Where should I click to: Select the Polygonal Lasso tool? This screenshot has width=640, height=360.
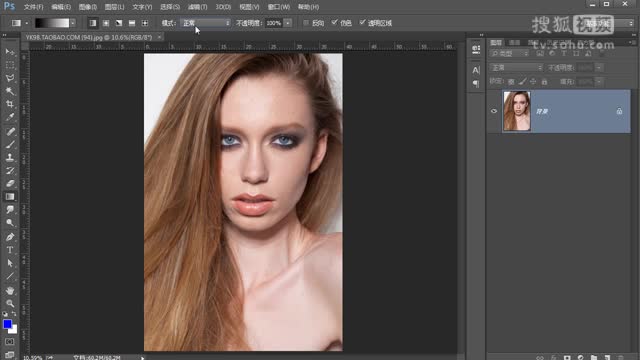click(x=10, y=78)
